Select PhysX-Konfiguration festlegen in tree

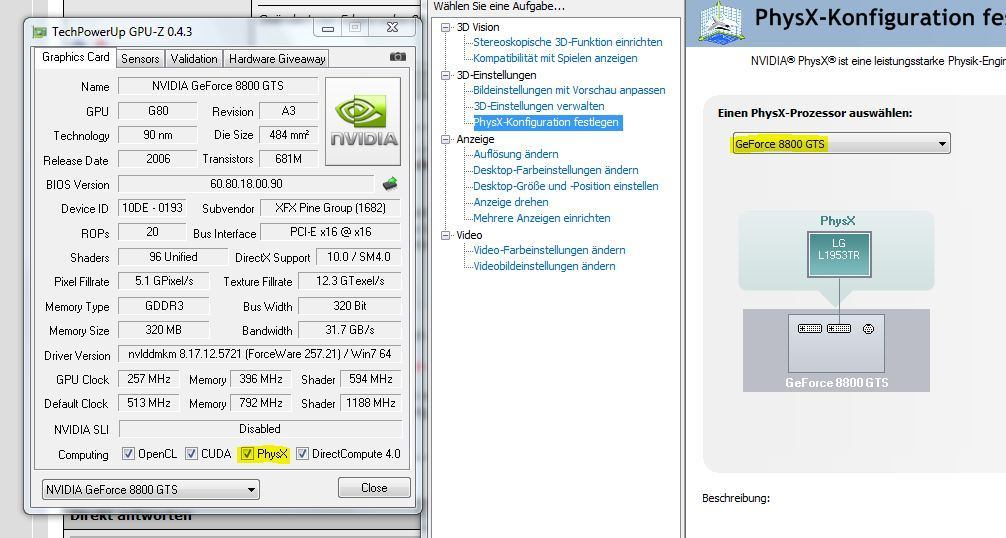(x=547, y=122)
